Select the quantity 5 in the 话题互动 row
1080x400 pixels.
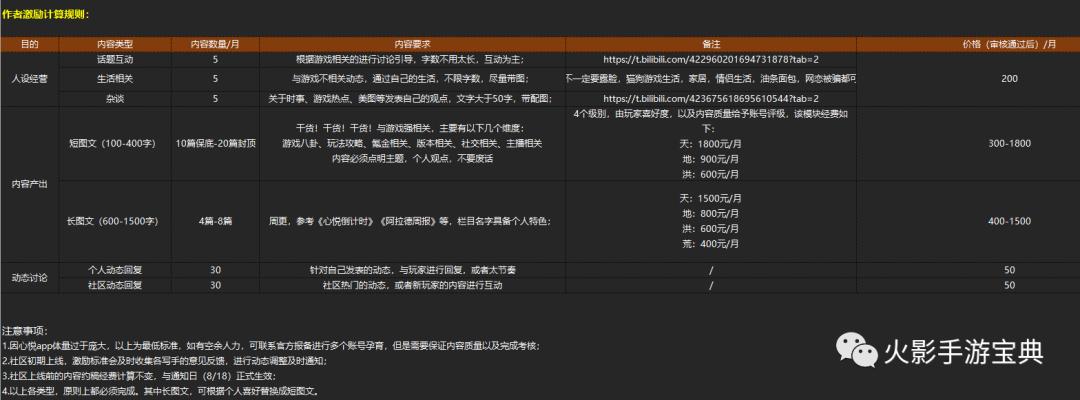[215, 60]
